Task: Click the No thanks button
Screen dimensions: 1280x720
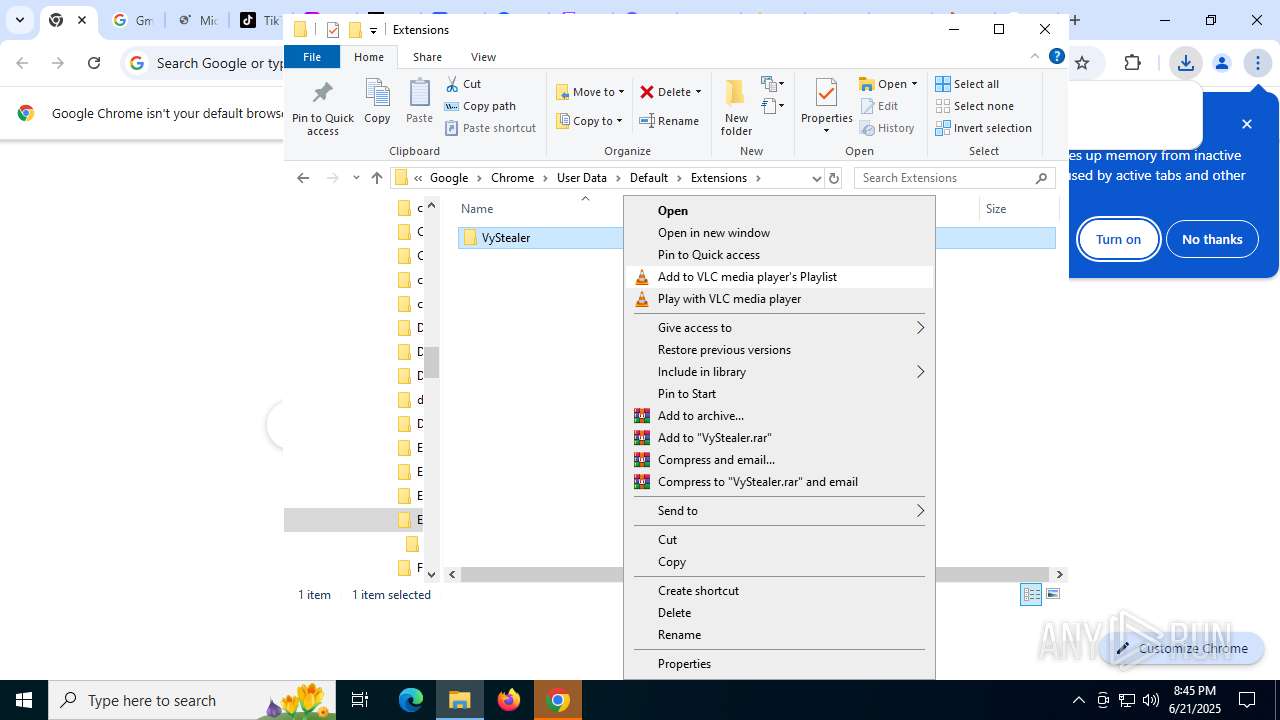Action: (1212, 239)
